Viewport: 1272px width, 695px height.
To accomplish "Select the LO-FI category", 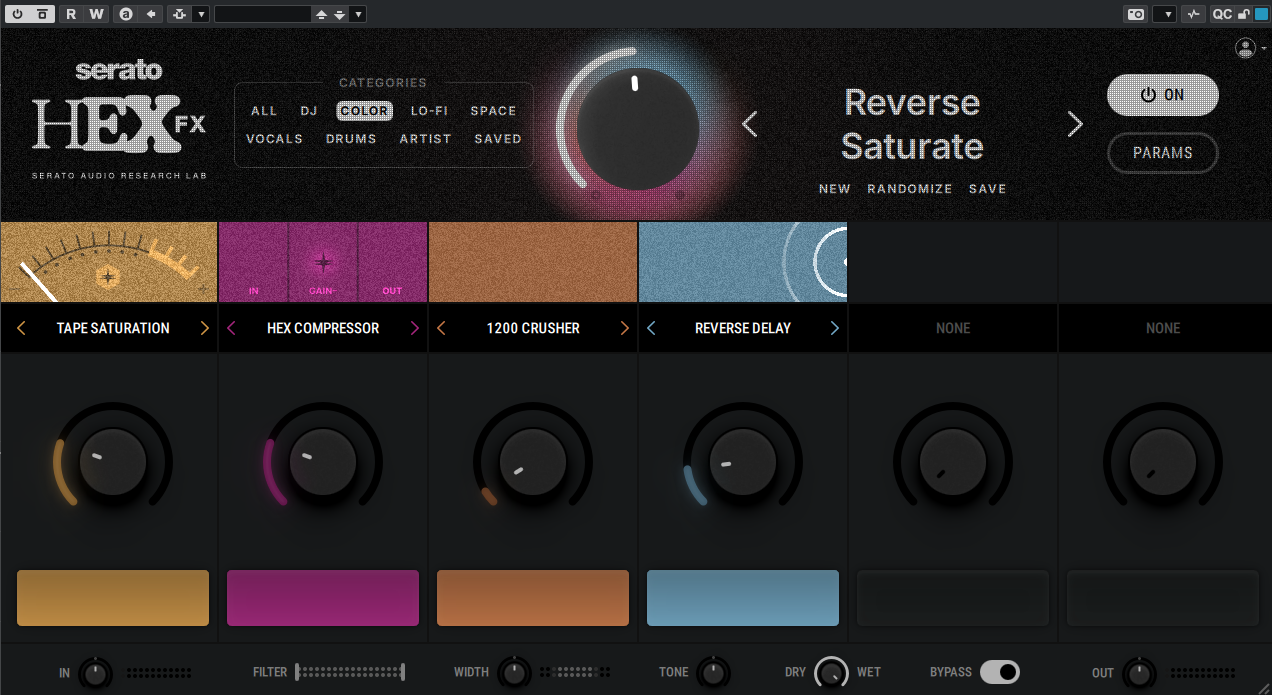I will tap(429, 111).
